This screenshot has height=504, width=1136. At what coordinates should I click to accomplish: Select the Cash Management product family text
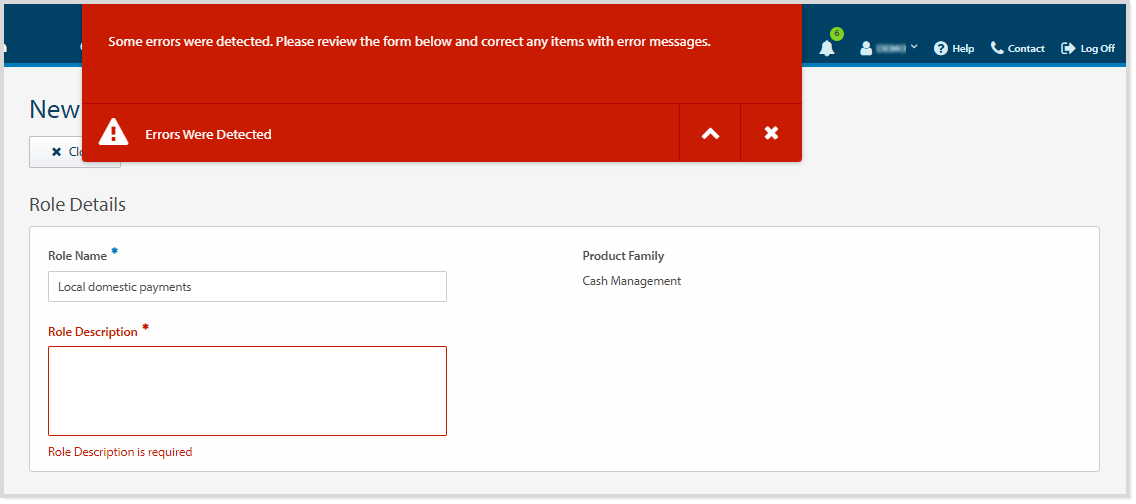[631, 281]
